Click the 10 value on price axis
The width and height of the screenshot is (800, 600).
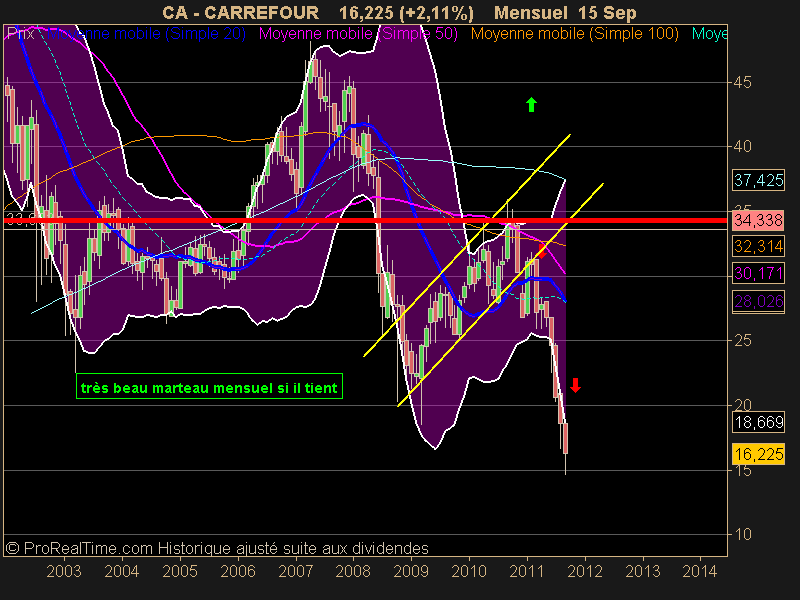click(x=742, y=535)
